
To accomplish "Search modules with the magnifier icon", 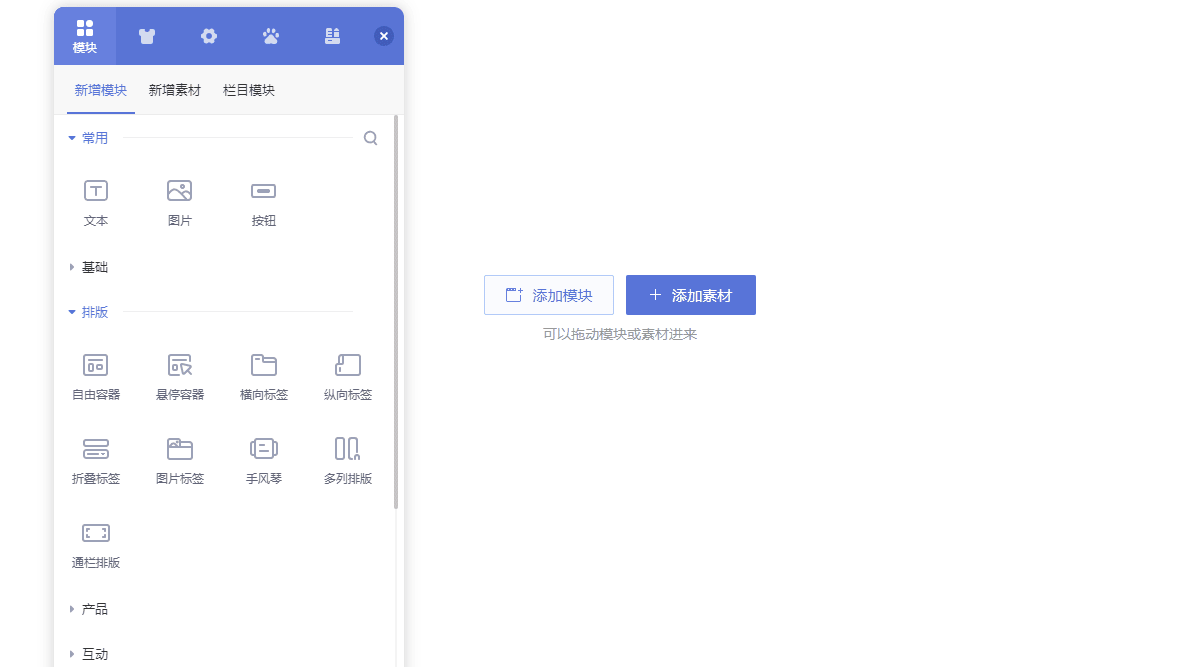I will [x=371, y=138].
